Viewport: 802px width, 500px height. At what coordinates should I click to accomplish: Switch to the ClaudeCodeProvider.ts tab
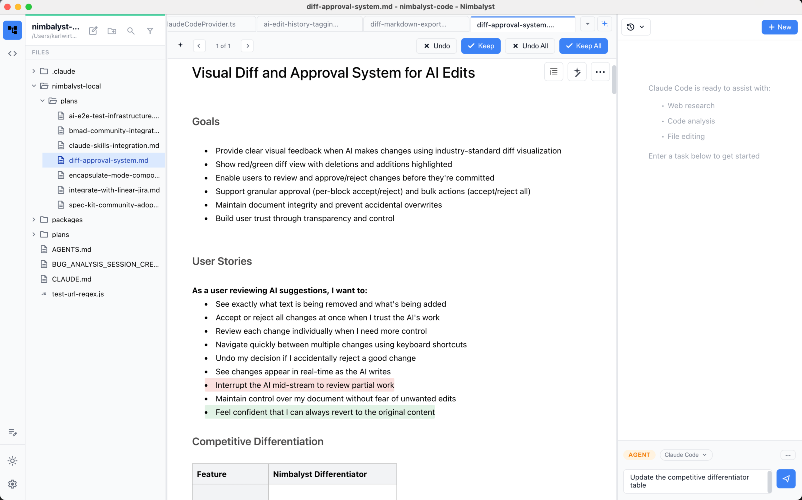coord(210,24)
